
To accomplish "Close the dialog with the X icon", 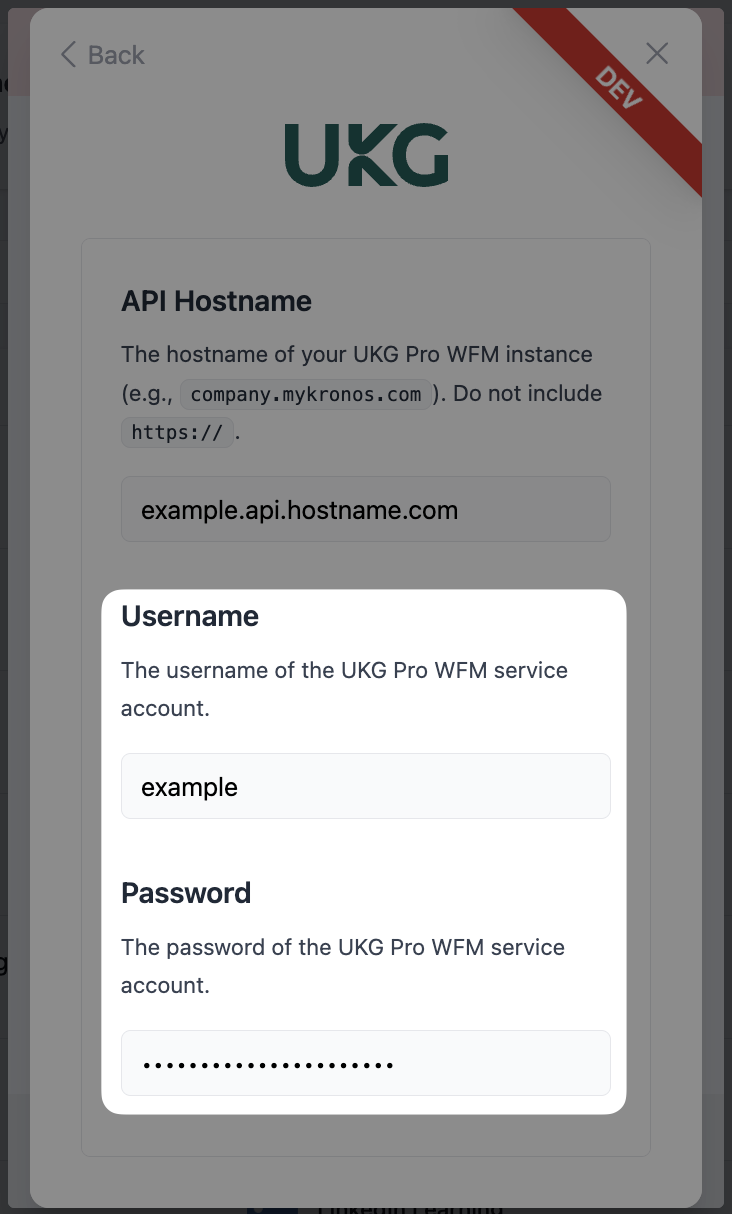I will coord(657,54).
